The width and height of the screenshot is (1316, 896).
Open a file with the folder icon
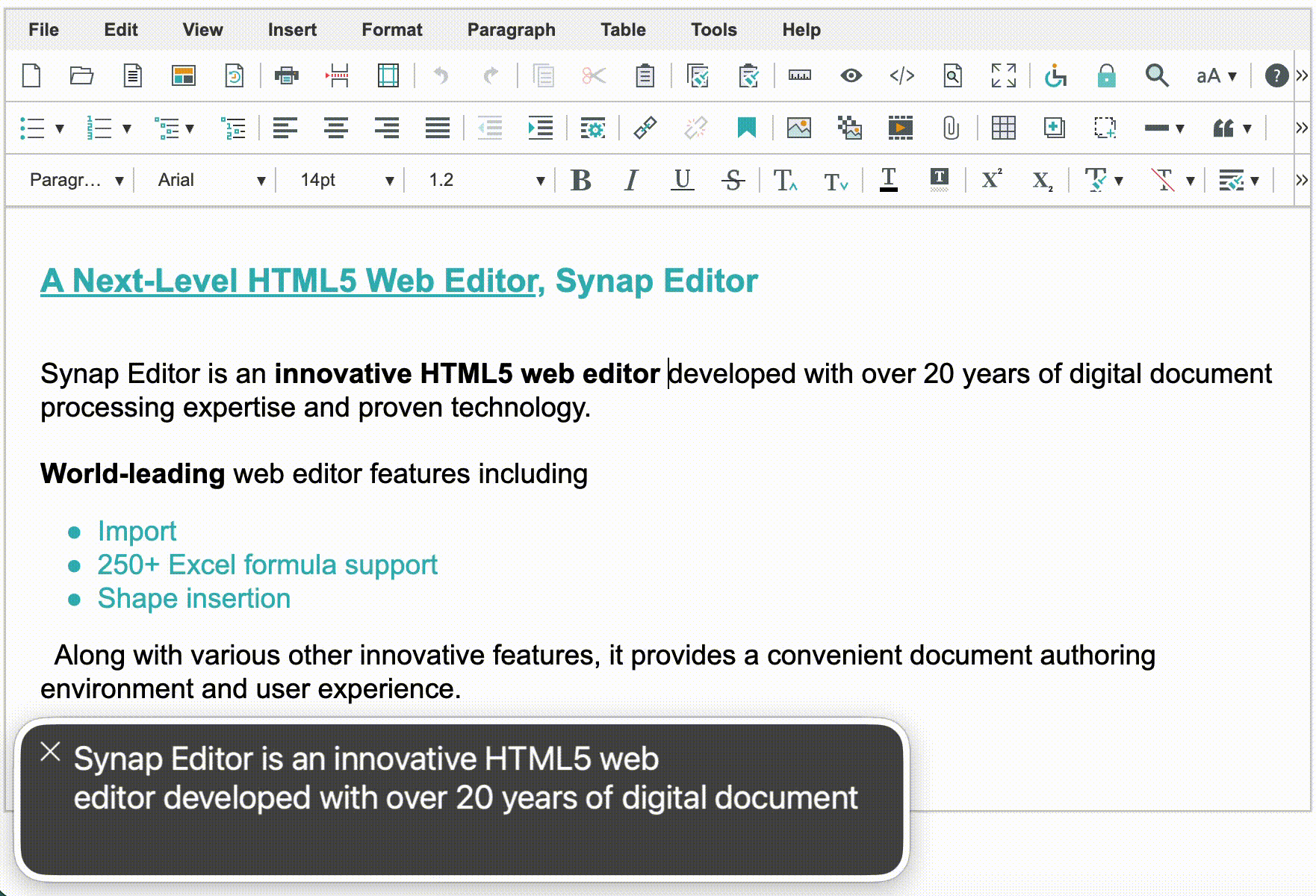click(x=81, y=75)
